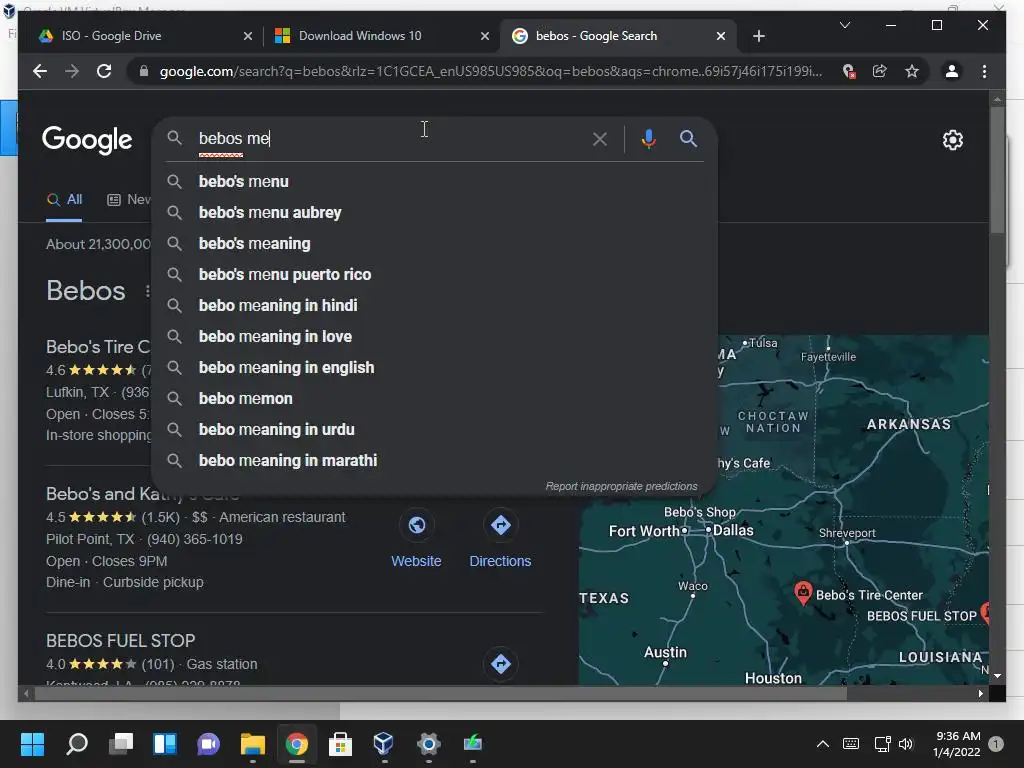Open Settings gear app in the taskbar
Screen dimensions: 1024x768
(428, 743)
